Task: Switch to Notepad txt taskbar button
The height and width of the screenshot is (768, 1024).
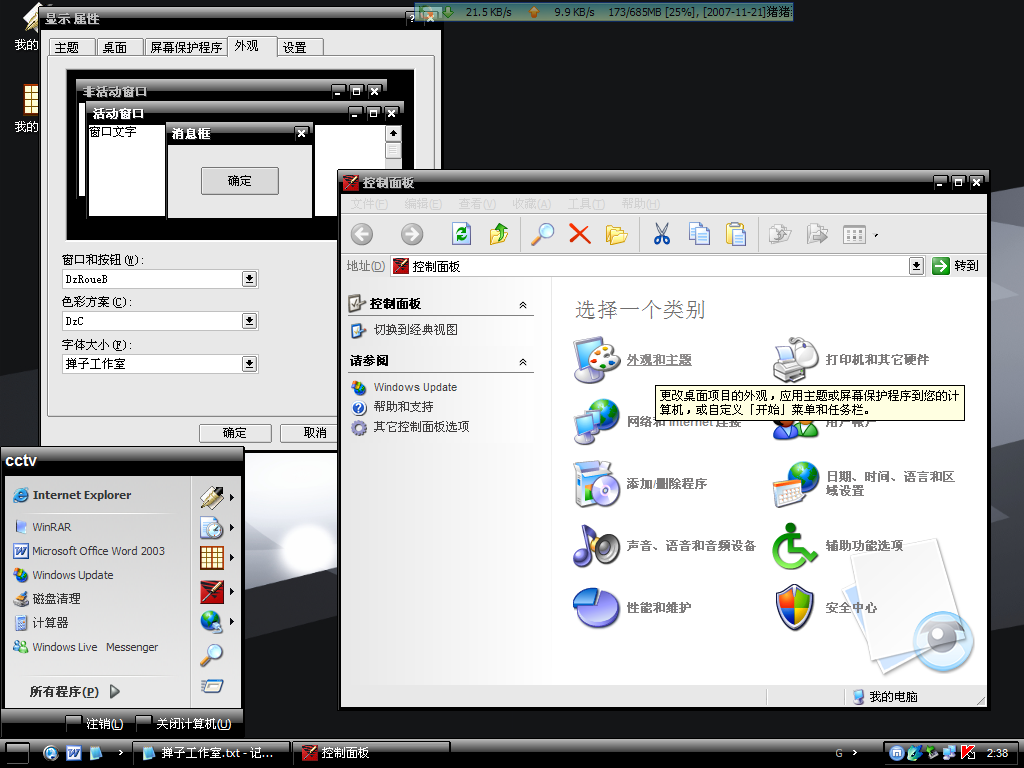Action: [211, 752]
